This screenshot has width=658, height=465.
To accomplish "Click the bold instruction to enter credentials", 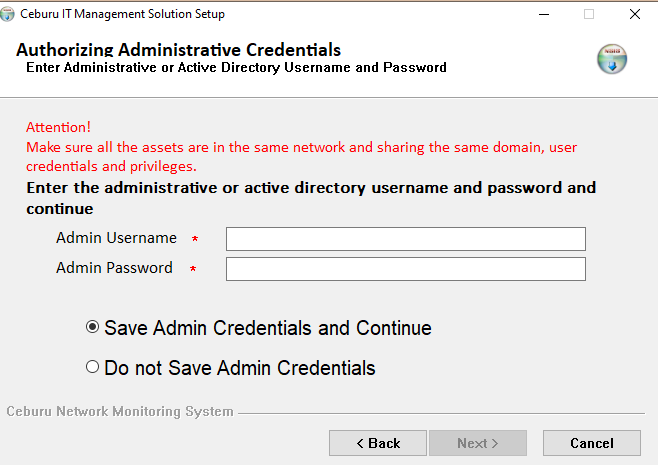I will (x=311, y=198).
